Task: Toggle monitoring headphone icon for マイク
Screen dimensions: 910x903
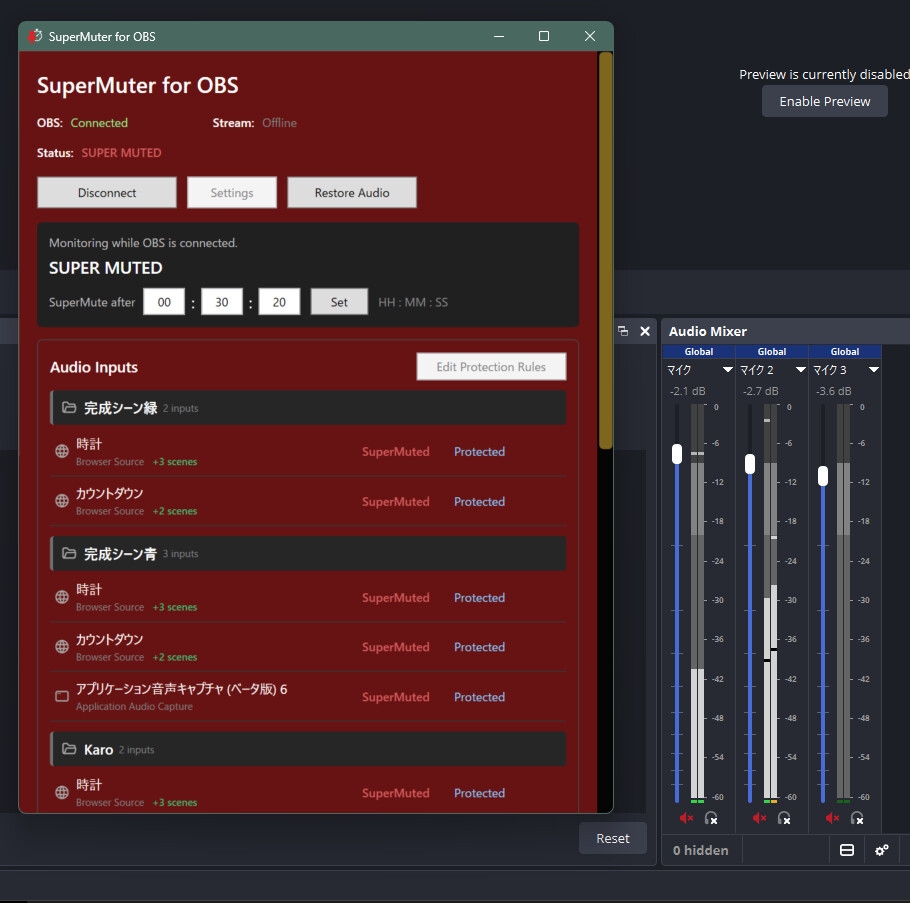Action: tap(711, 818)
